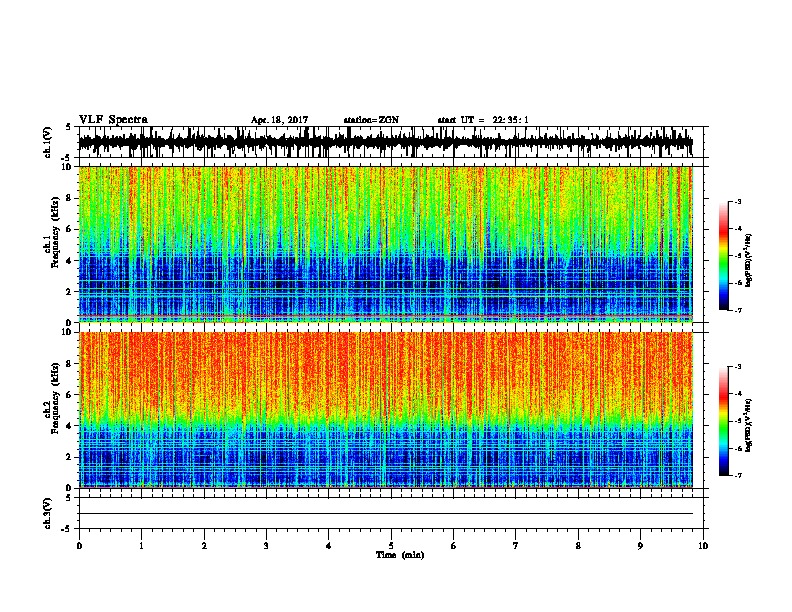The height and width of the screenshot is (612, 792).
Task: Click the ch.1 spectrogram plot
Action: pos(386,244)
